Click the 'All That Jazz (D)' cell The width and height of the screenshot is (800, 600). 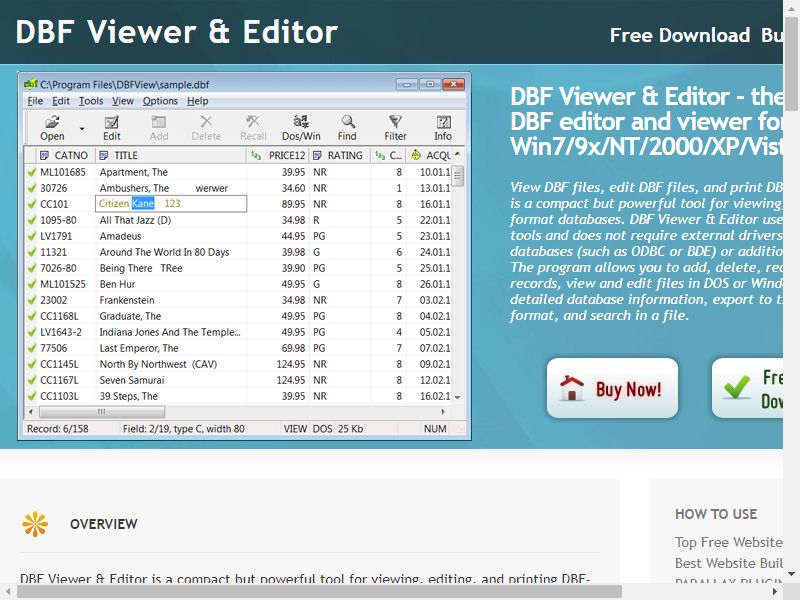coord(135,220)
